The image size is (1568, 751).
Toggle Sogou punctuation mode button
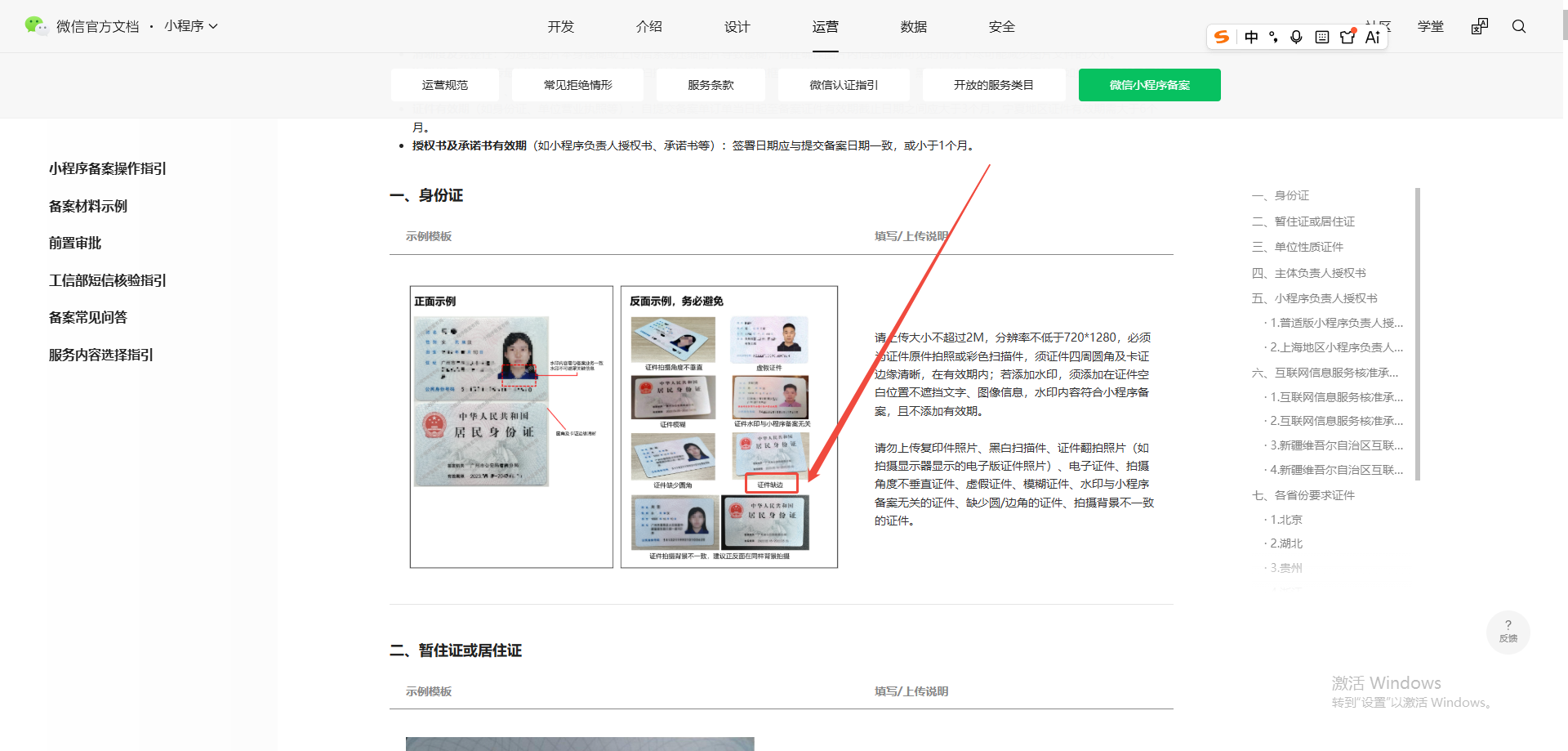tap(1273, 37)
